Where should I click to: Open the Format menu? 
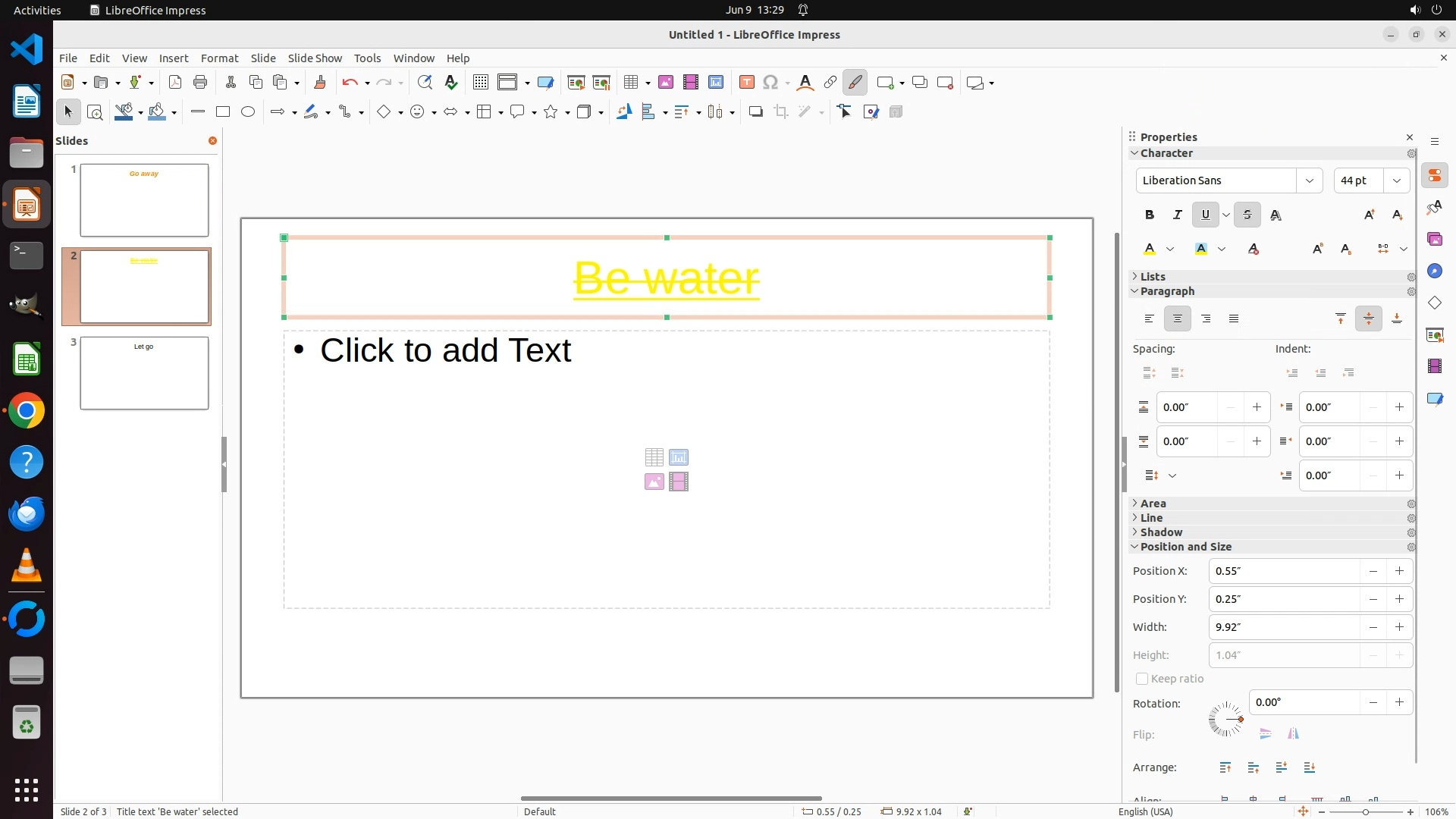coord(219,58)
